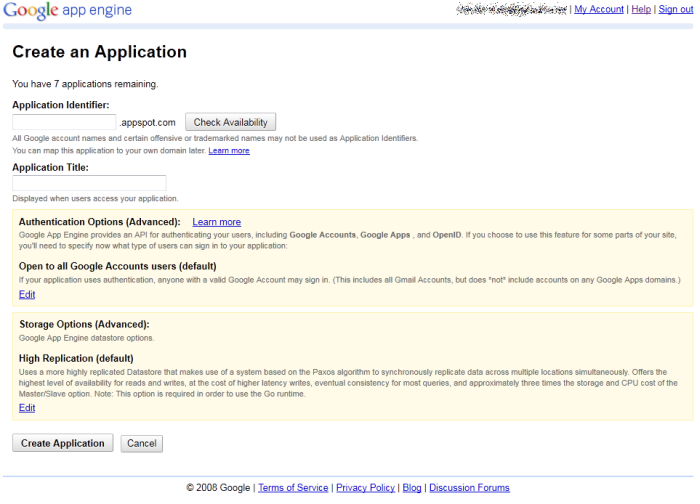The image size is (700, 504).
Task: Focus the Application Title input field
Action: pos(89,183)
